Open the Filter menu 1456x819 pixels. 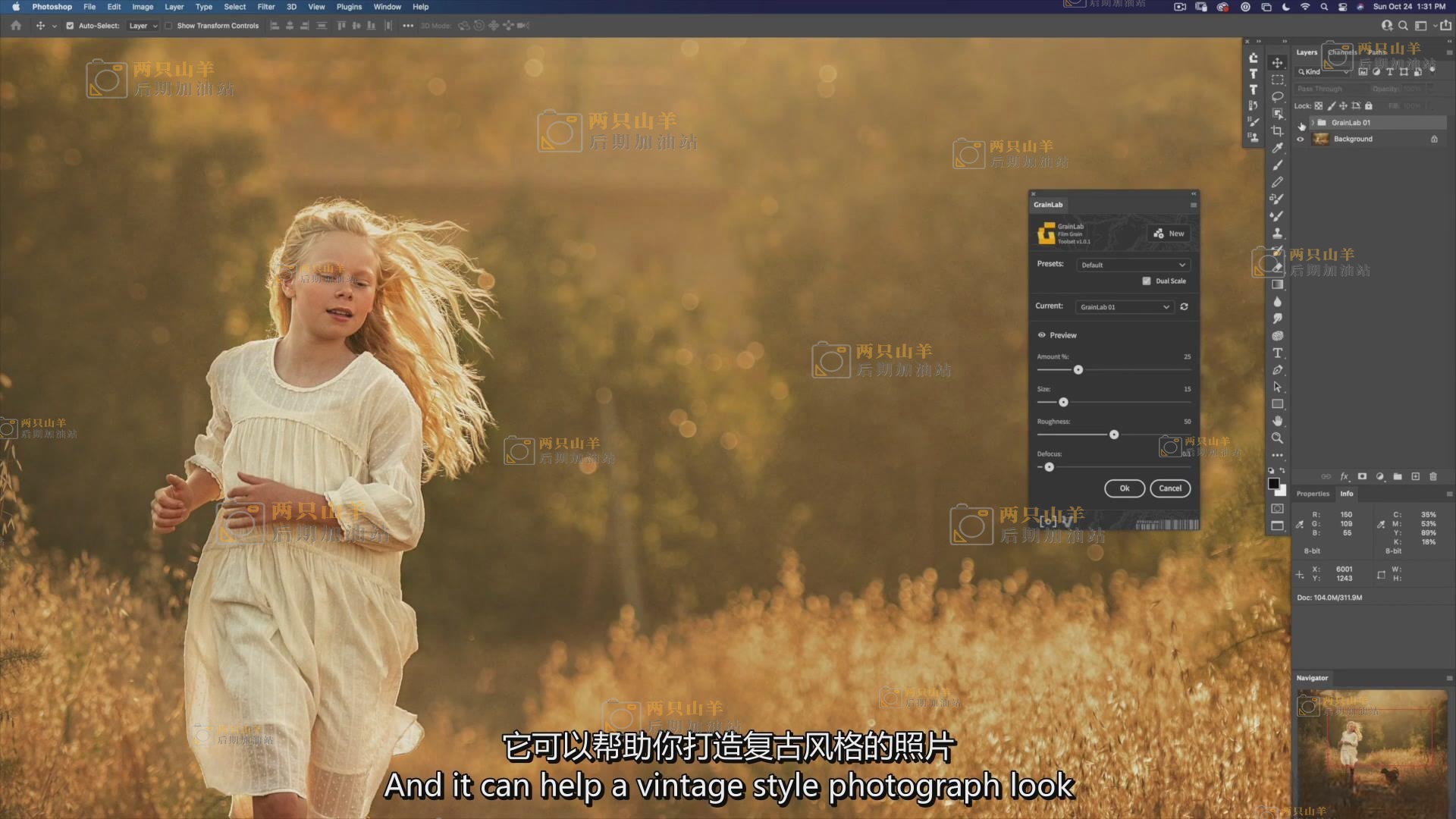tap(265, 7)
